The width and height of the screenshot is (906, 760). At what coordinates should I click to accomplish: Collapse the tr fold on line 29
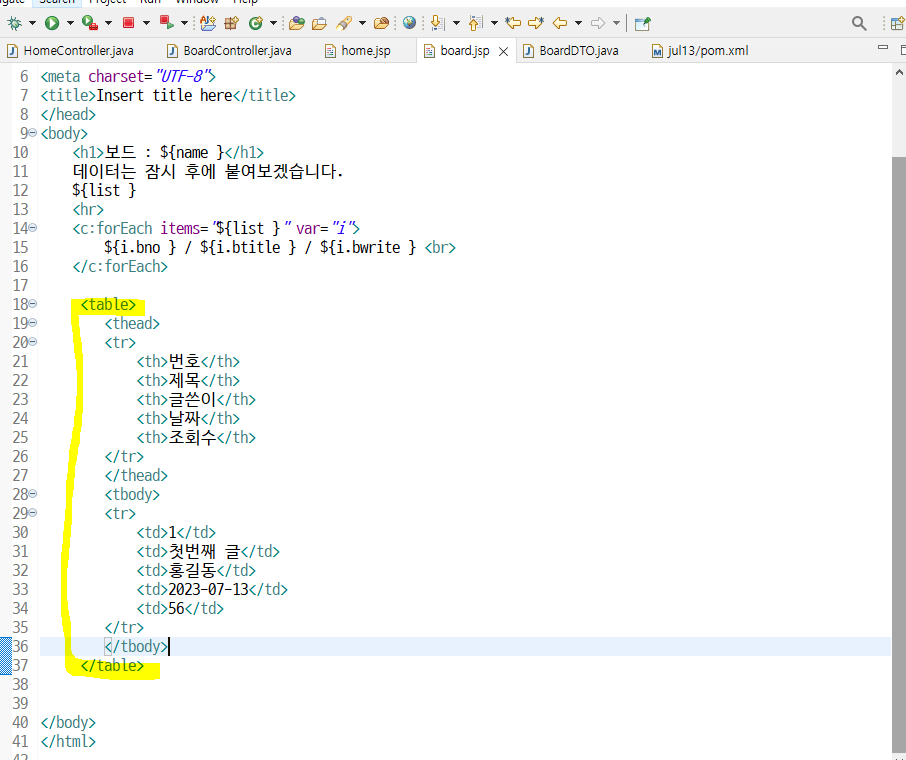click(33, 513)
